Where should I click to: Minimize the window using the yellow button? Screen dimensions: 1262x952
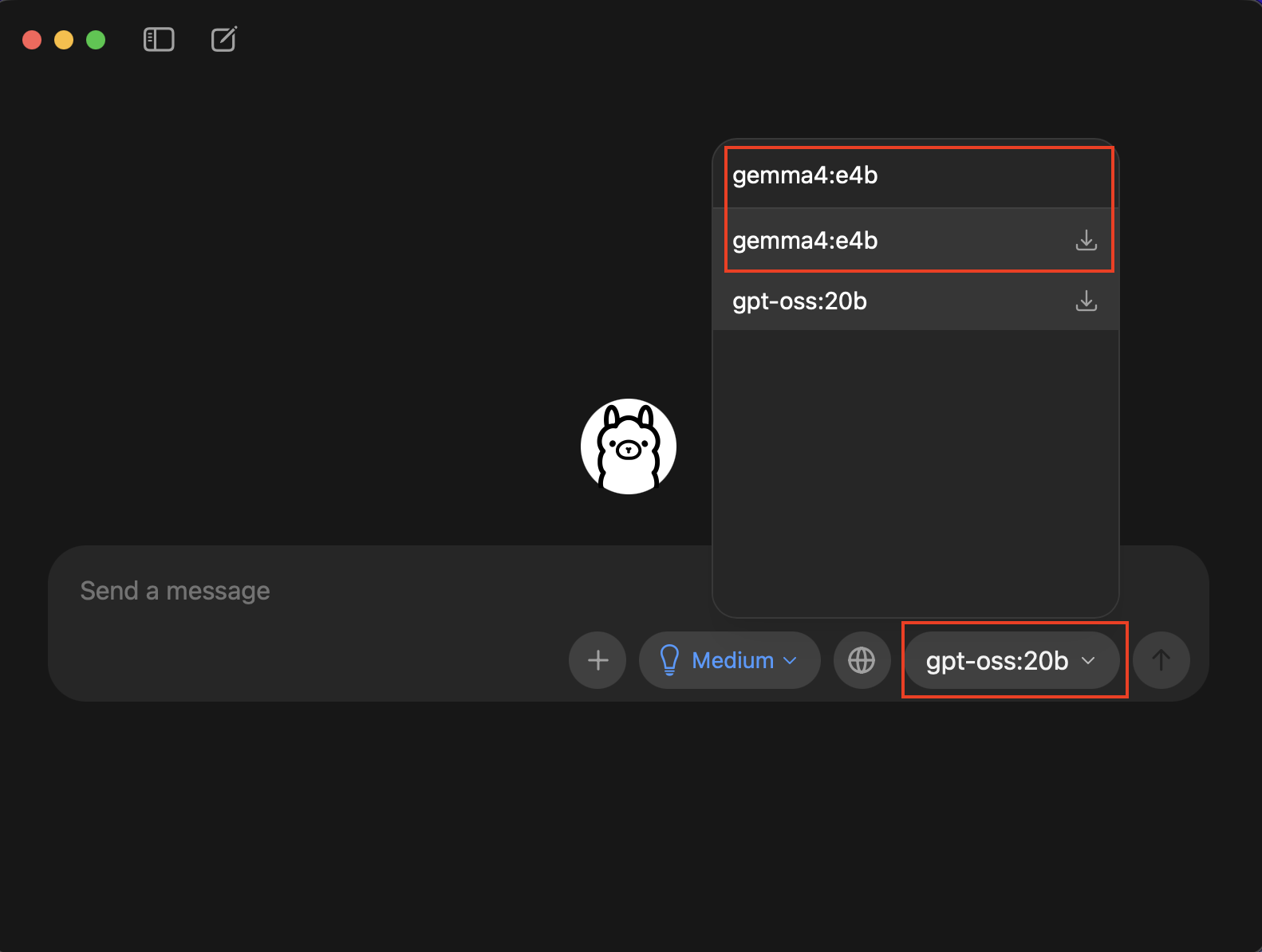coord(64,40)
